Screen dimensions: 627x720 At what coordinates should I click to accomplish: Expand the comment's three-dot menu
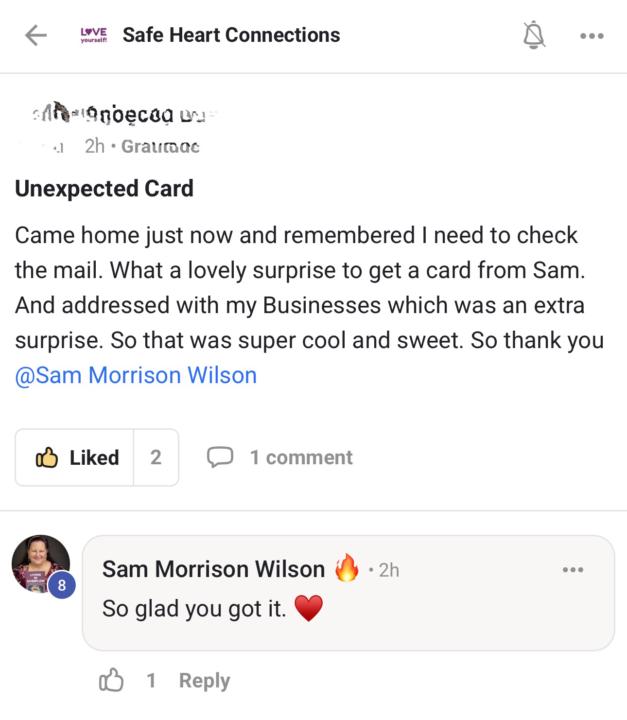coord(572,570)
